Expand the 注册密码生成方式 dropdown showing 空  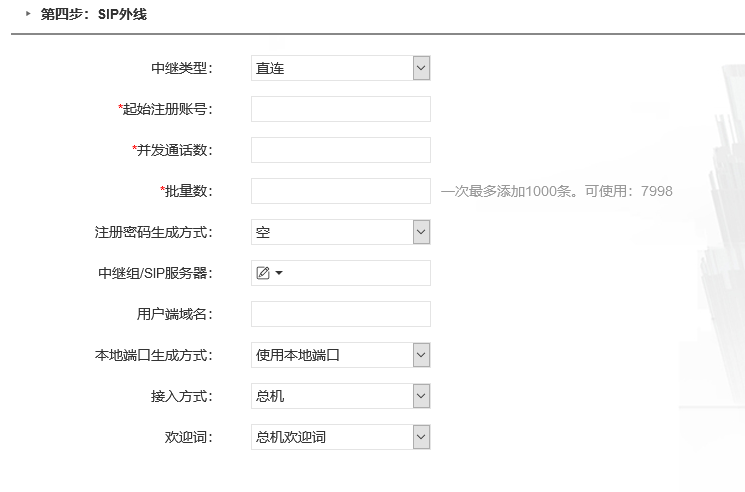point(341,232)
